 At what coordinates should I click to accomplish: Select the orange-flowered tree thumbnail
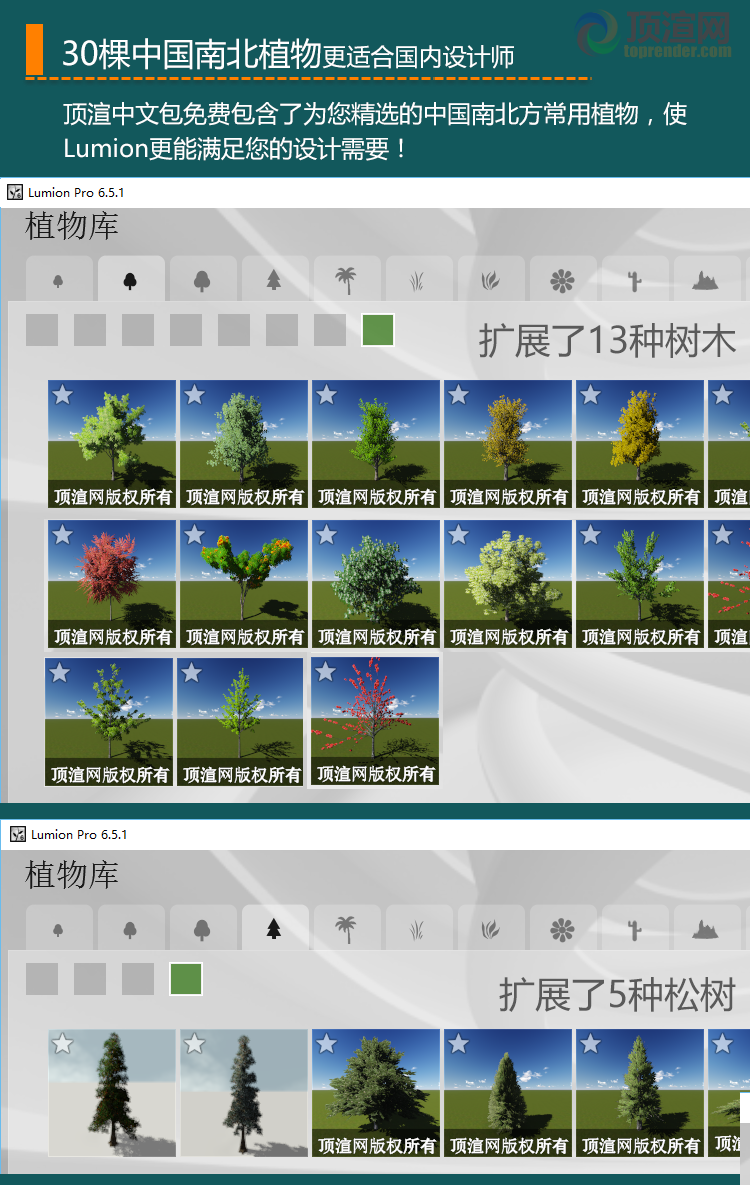(244, 584)
